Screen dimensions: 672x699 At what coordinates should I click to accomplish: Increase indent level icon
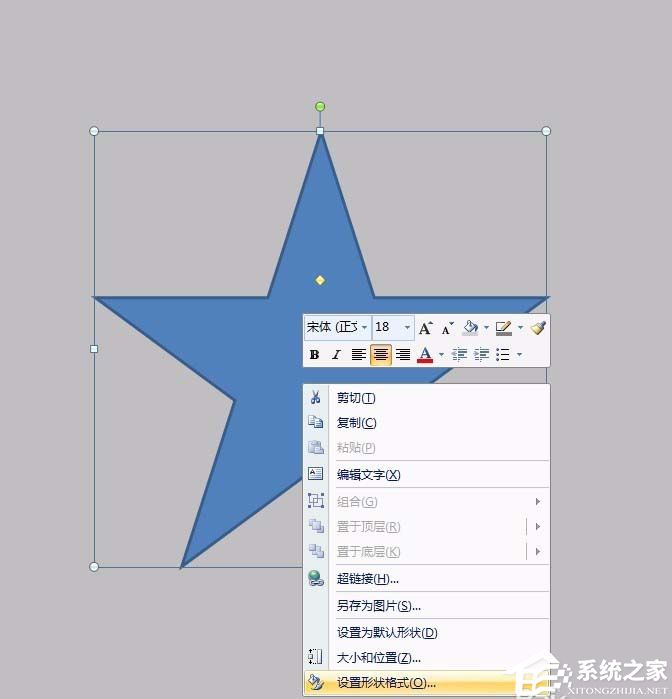(482, 355)
